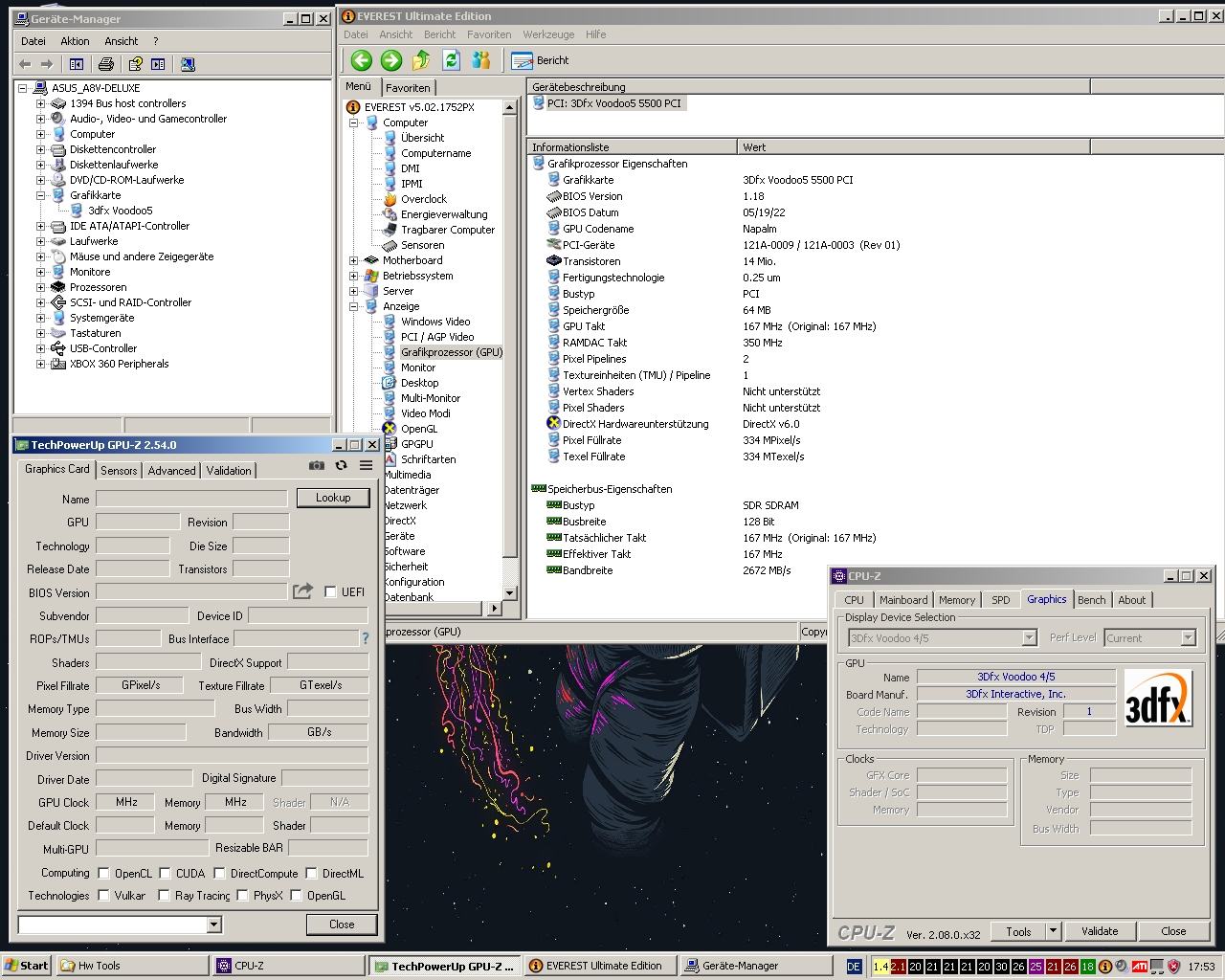Click EVEREST tree horizontal scrollbar right arrow
Viewport: 1225px width, 980px height.
click(495, 608)
